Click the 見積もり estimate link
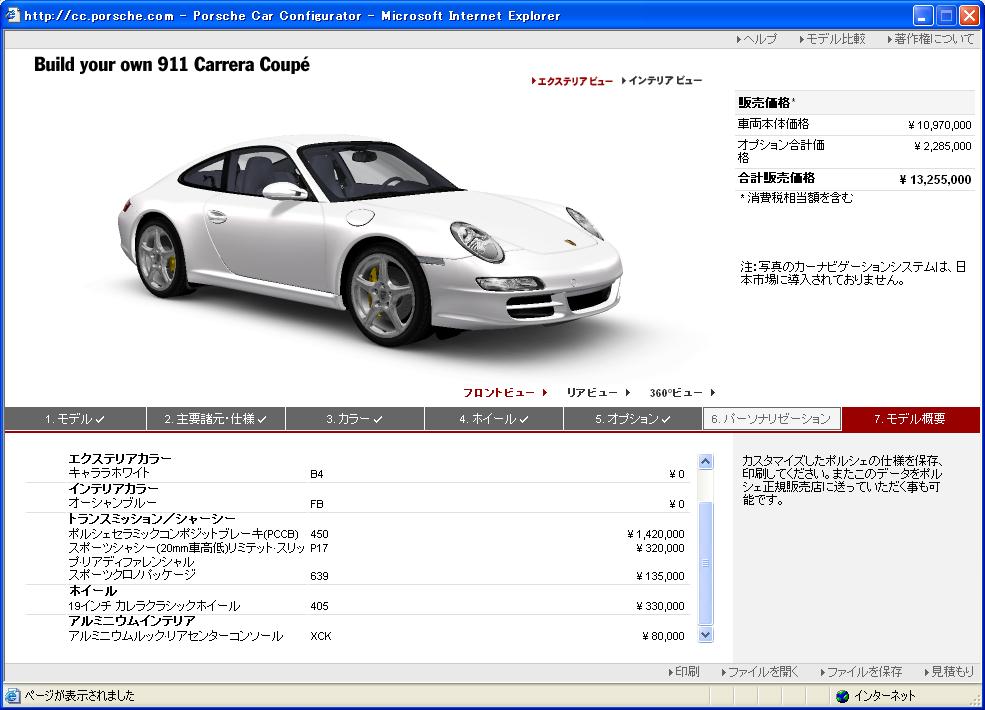 pyautogui.click(x=949, y=672)
